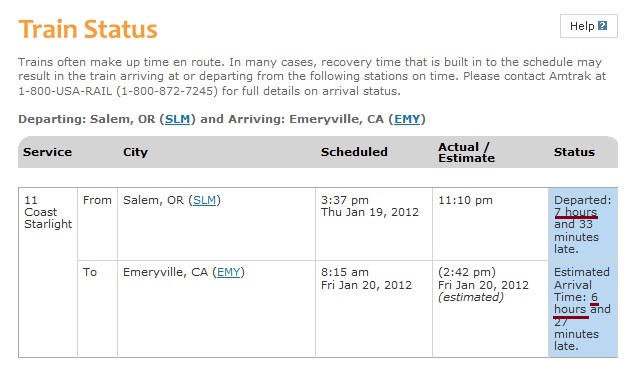This screenshot has height=370, width=638.
Task: Click SLM link in Salem table row
Action: [x=204, y=200]
